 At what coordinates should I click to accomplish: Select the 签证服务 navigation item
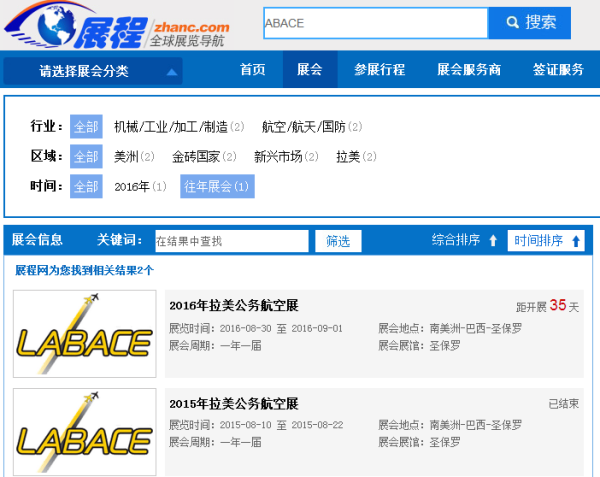(558, 70)
